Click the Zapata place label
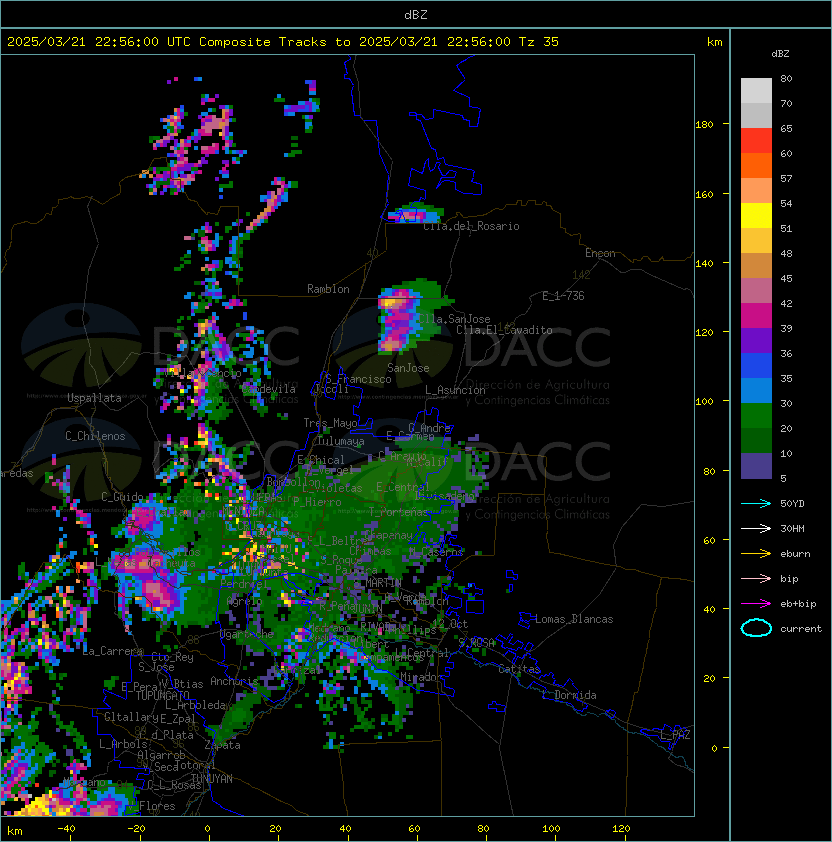Image resolution: width=832 pixels, height=842 pixels. click(x=222, y=745)
